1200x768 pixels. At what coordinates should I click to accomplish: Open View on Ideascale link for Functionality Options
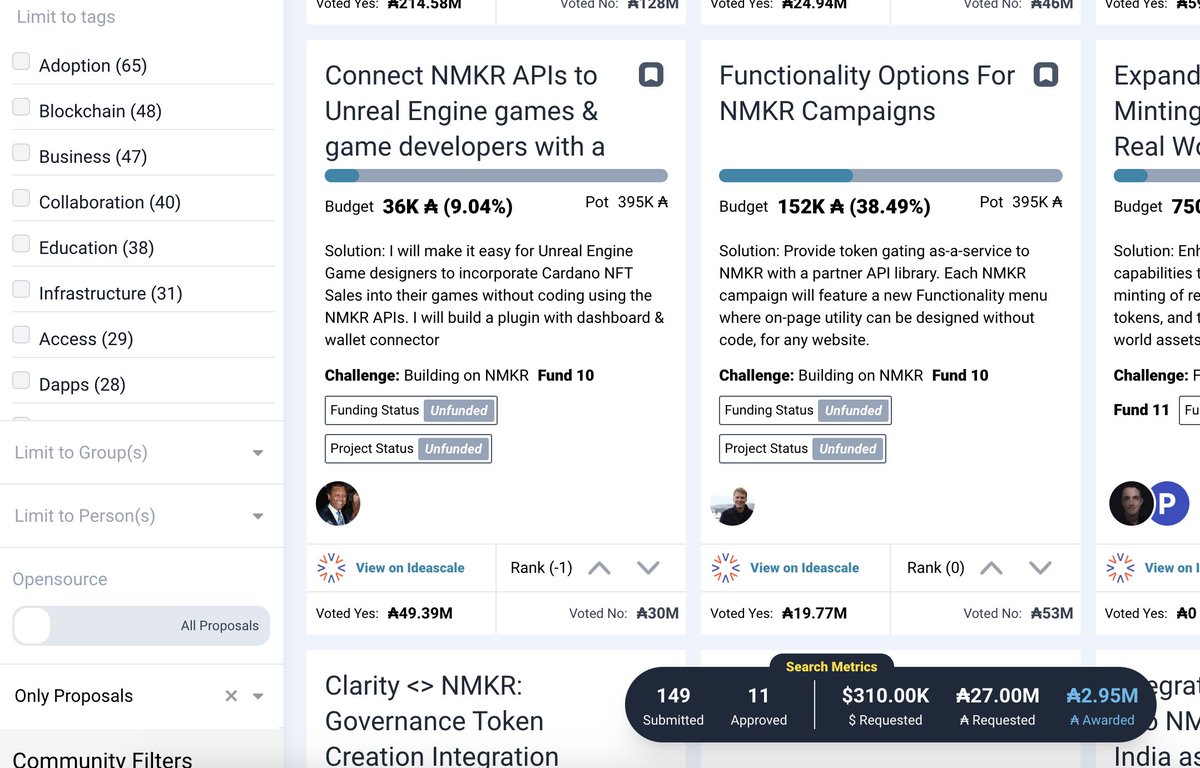804,568
